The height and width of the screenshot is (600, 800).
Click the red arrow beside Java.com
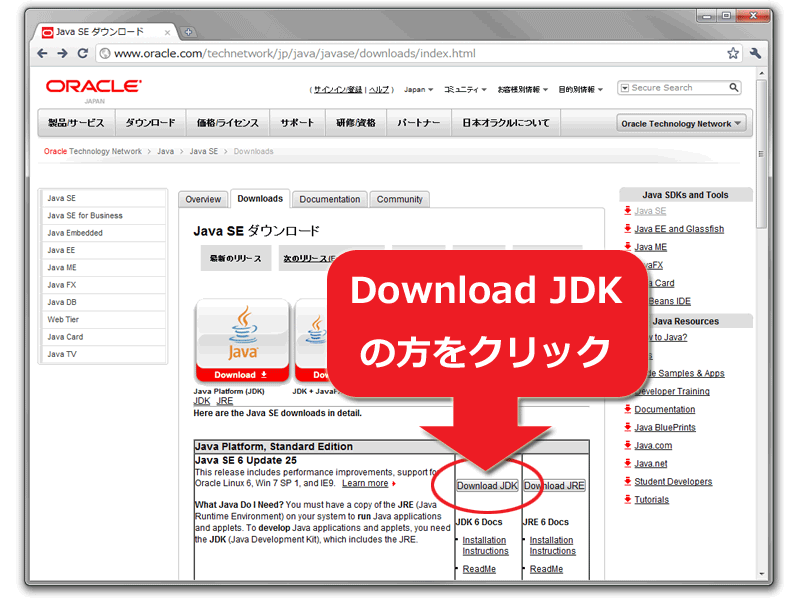pos(628,445)
